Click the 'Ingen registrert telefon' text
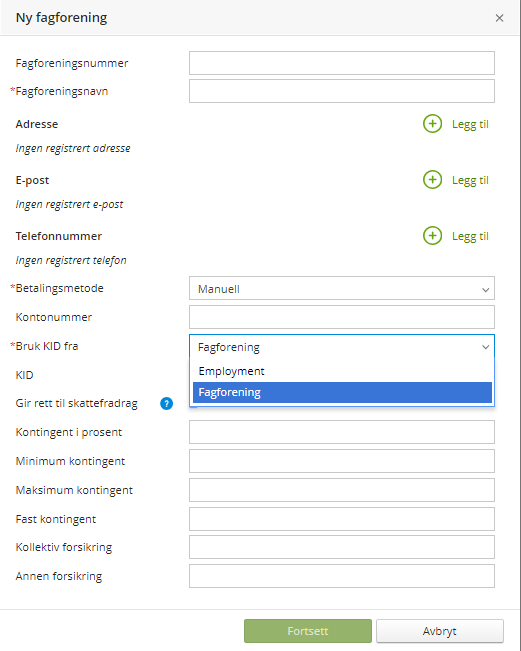The width and height of the screenshot is (521, 651). (71, 260)
